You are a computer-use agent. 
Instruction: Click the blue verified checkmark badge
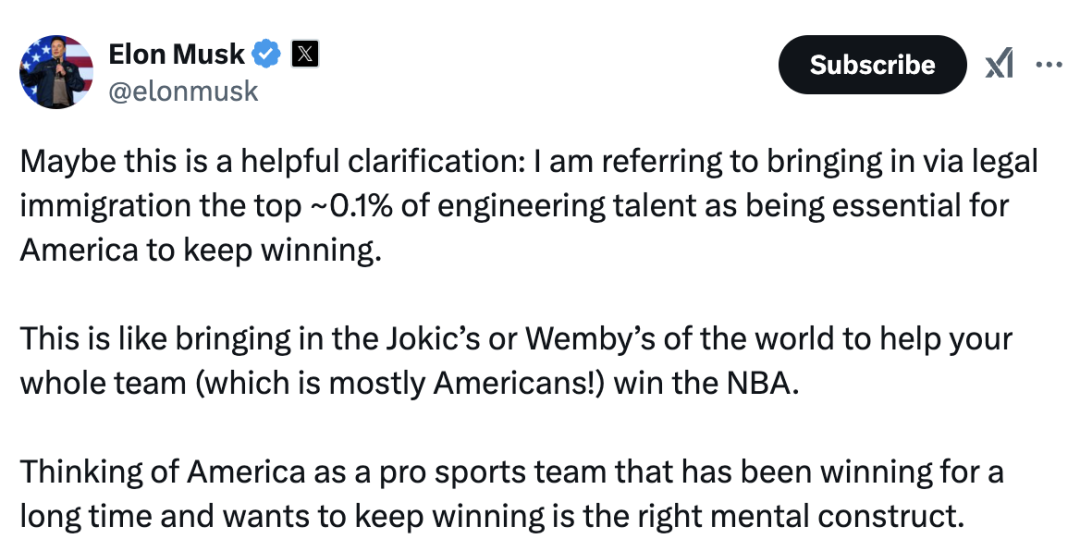coord(267,55)
